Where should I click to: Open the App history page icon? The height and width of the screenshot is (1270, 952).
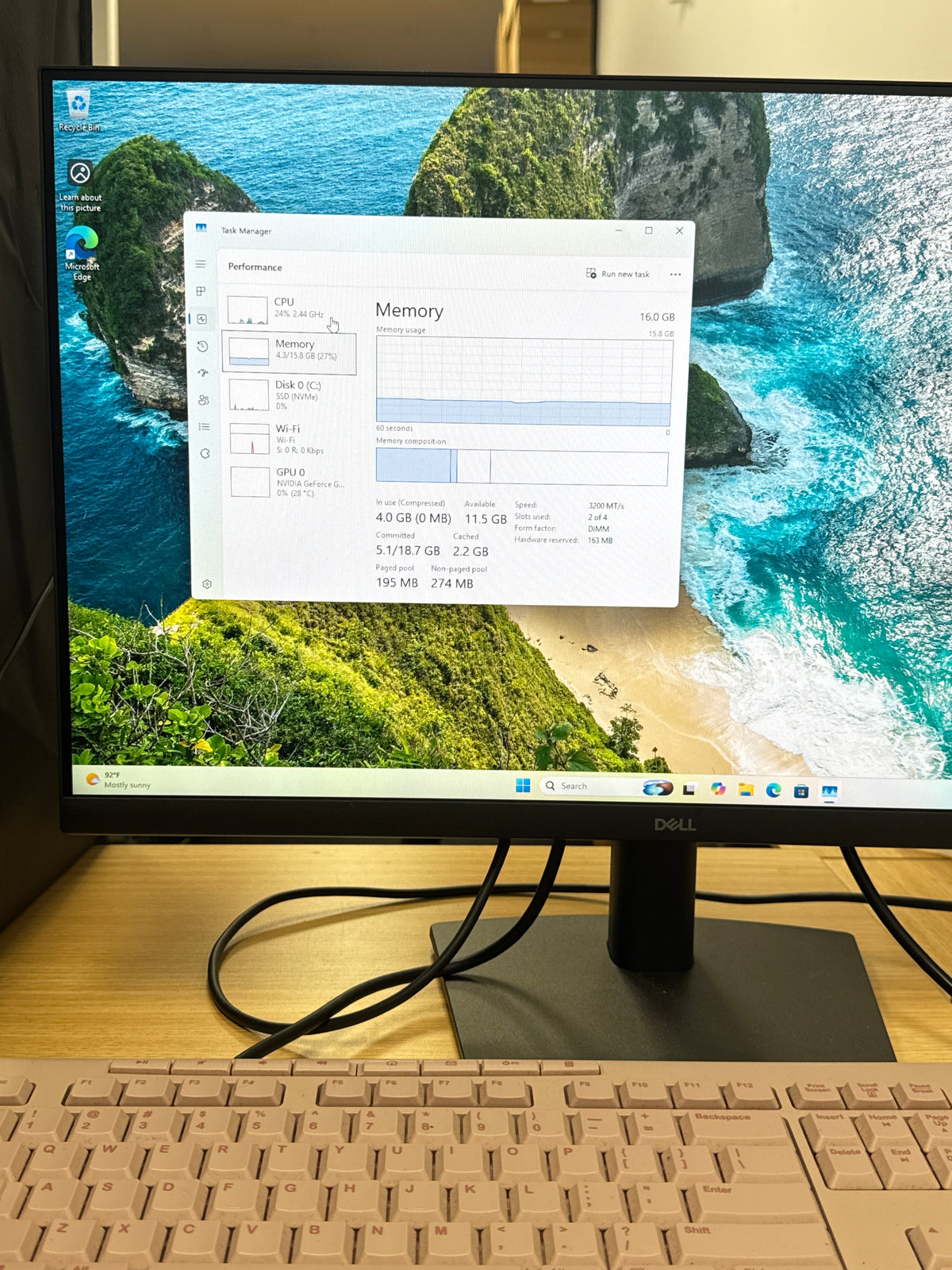[202, 346]
